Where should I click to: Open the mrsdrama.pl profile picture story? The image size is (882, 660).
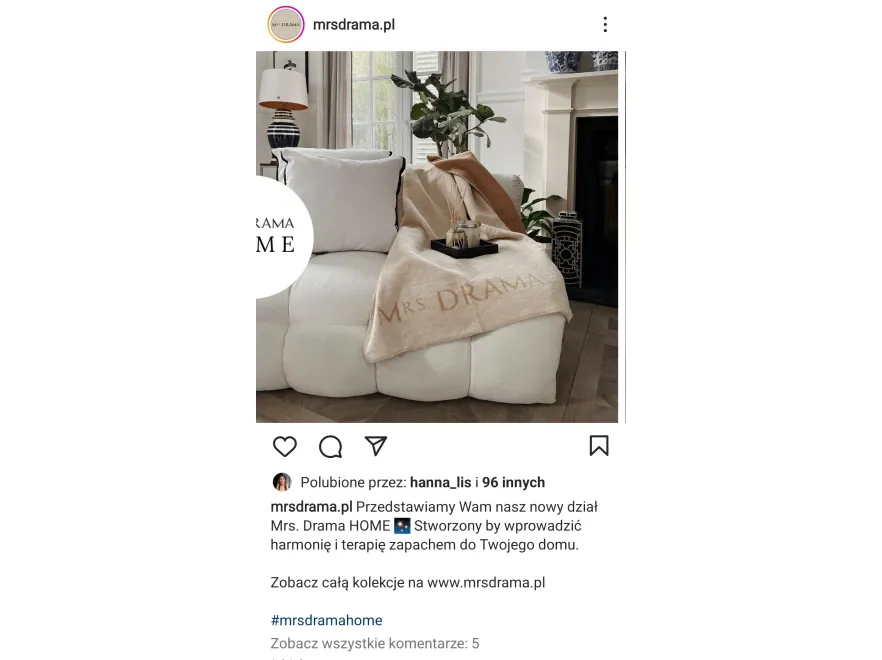point(286,25)
